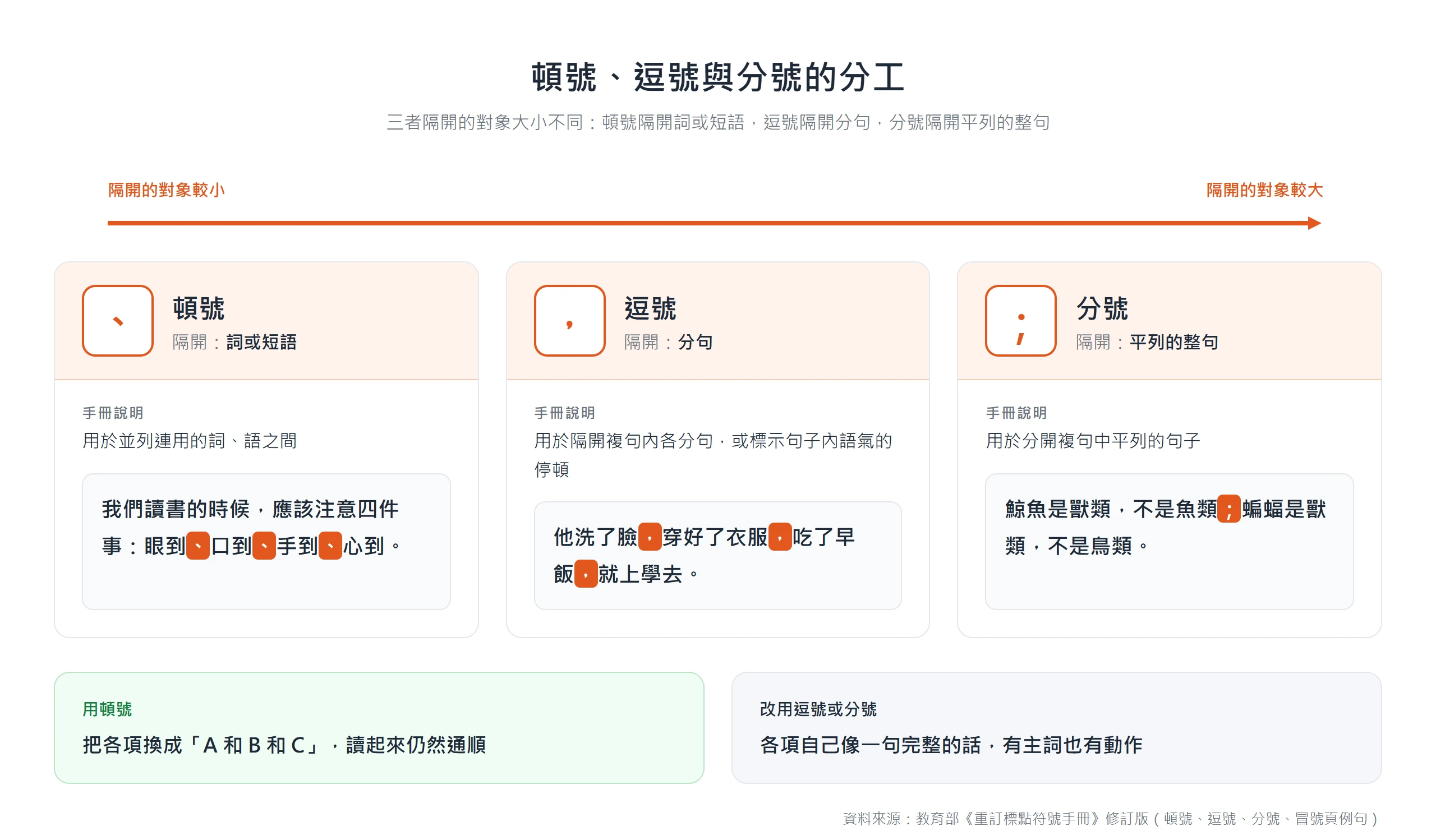This screenshot has width=1436, height=840.
Task: Click the text 隔開：平列的整句
Action: point(1147,341)
